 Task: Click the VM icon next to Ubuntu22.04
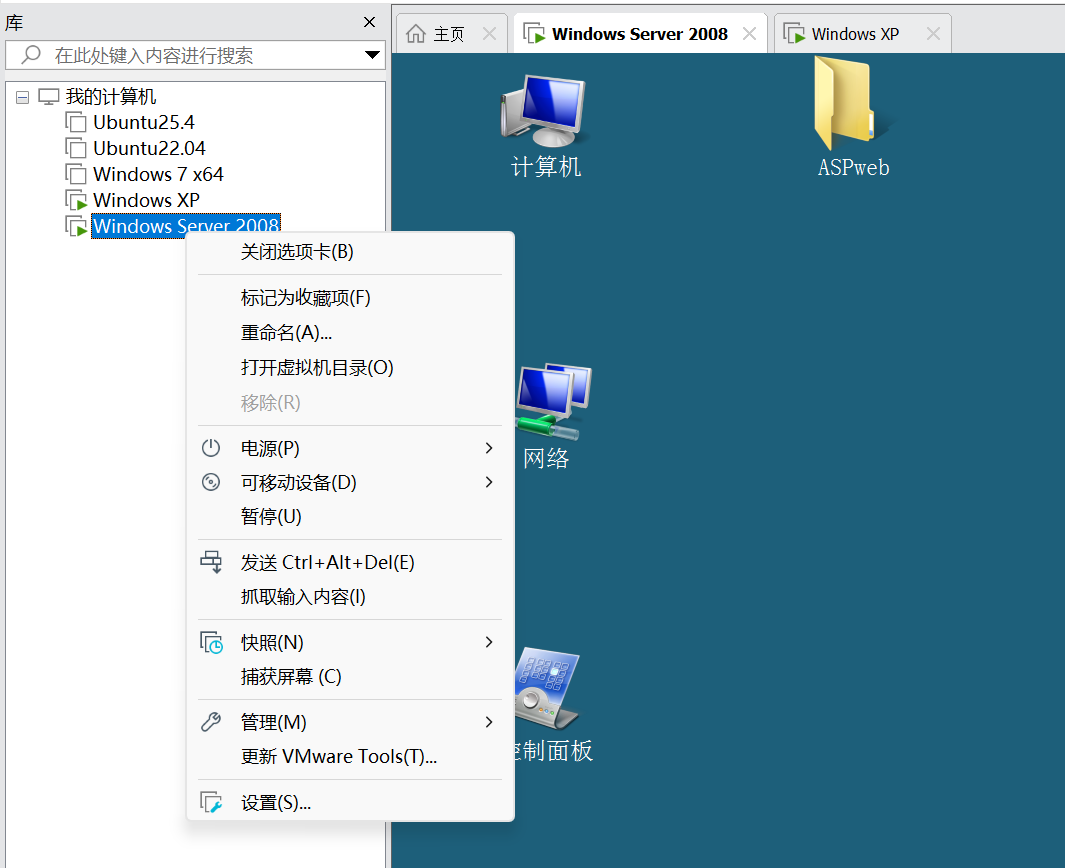click(75, 147)
